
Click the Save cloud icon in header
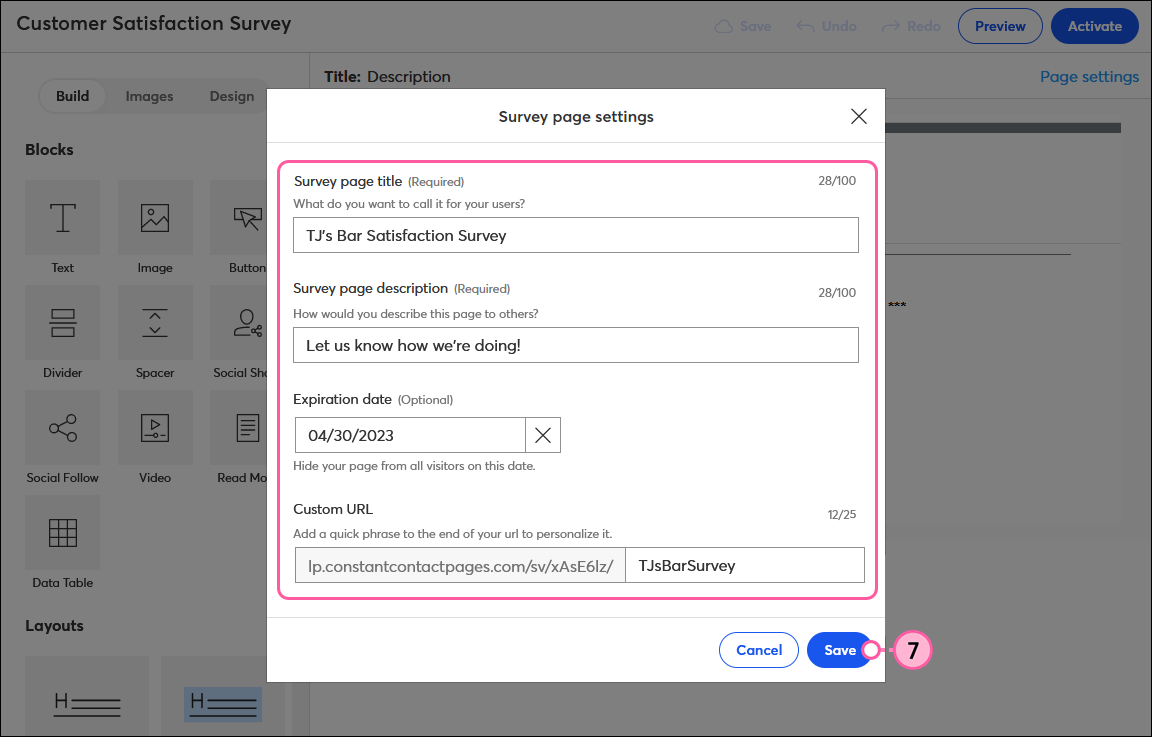click(724, 26)
